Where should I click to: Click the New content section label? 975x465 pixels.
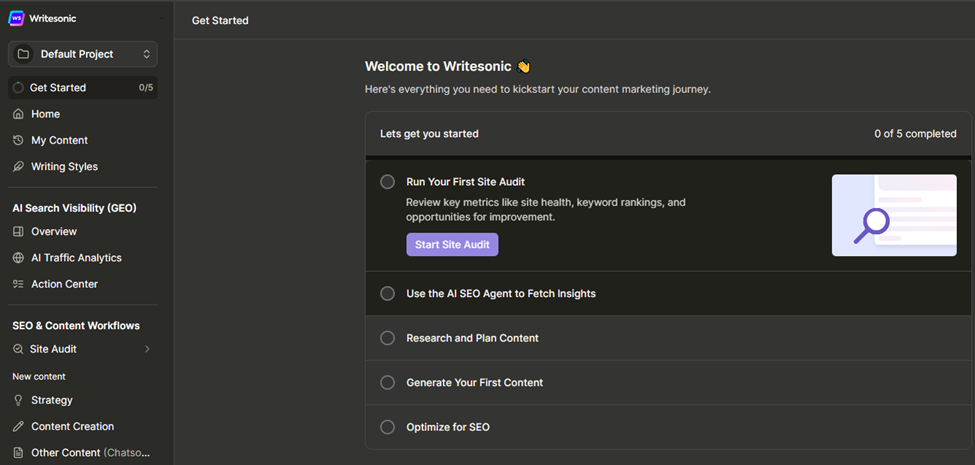[39, 376]
